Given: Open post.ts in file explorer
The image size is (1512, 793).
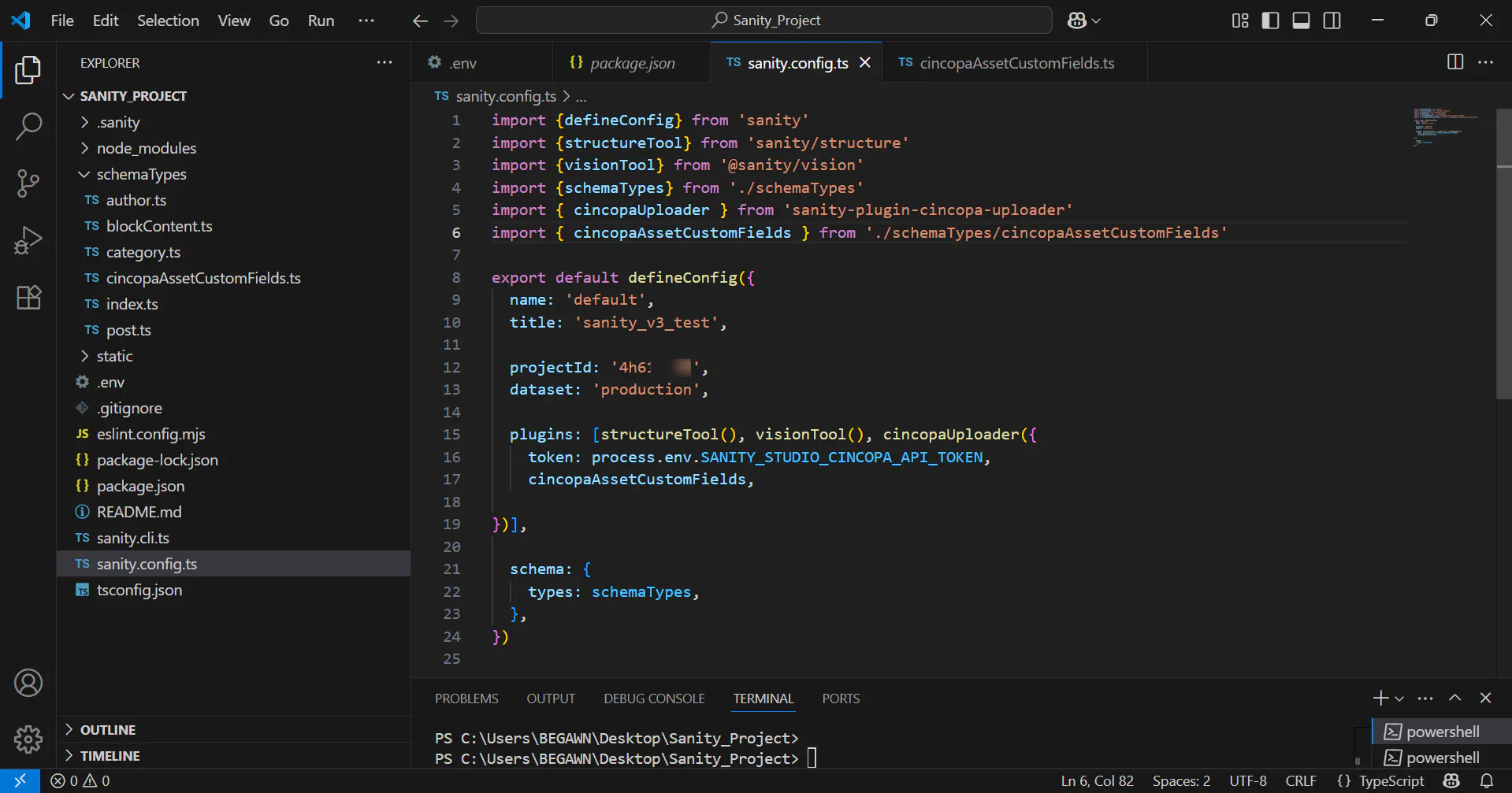Looking at the screenshot, I should coord(234,330).
